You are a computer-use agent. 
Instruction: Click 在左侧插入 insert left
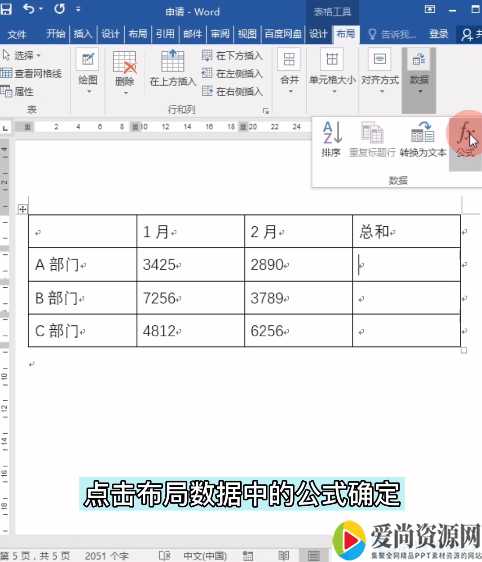[232, 73]
